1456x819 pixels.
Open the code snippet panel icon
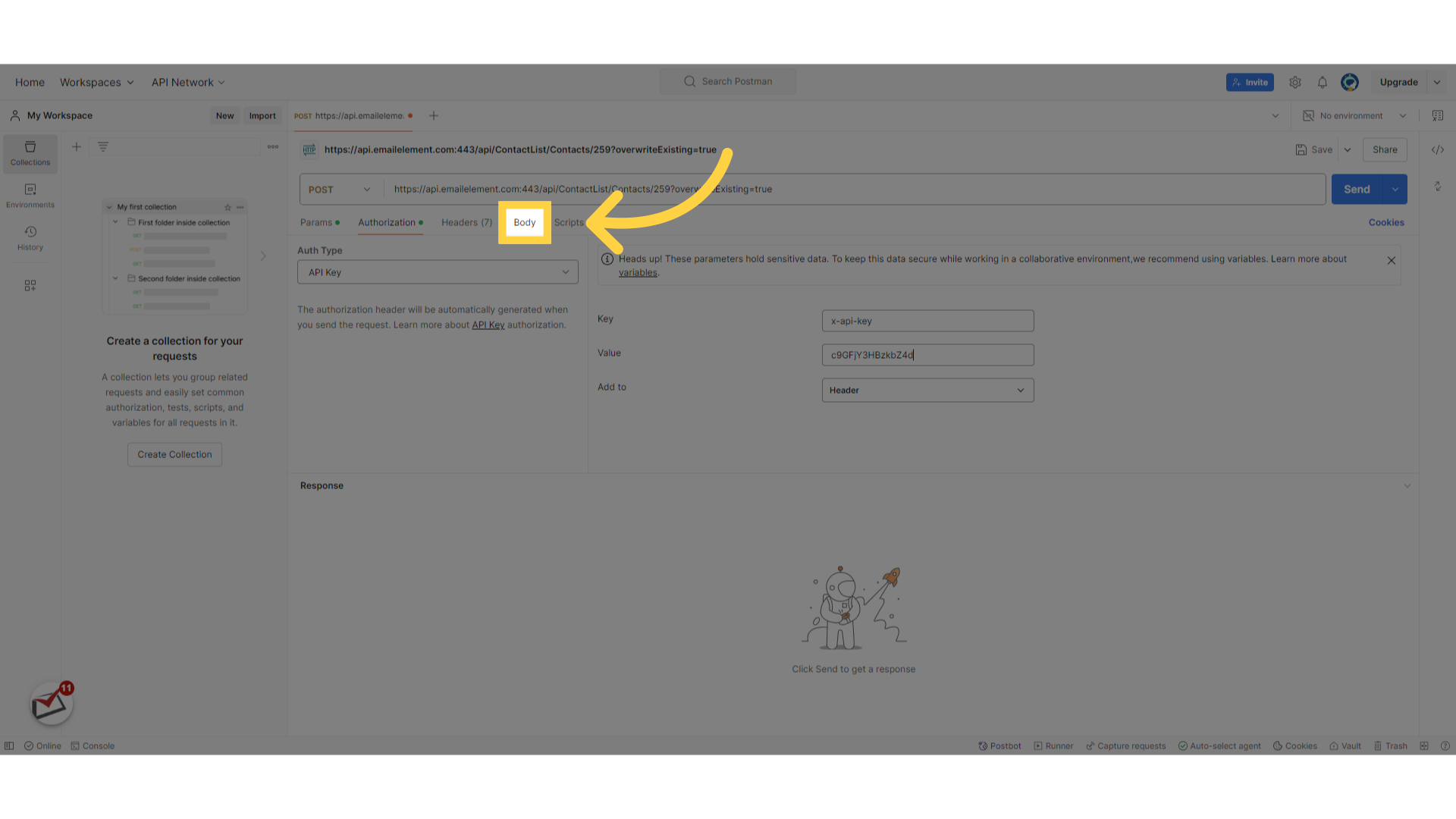(1438, 150)
